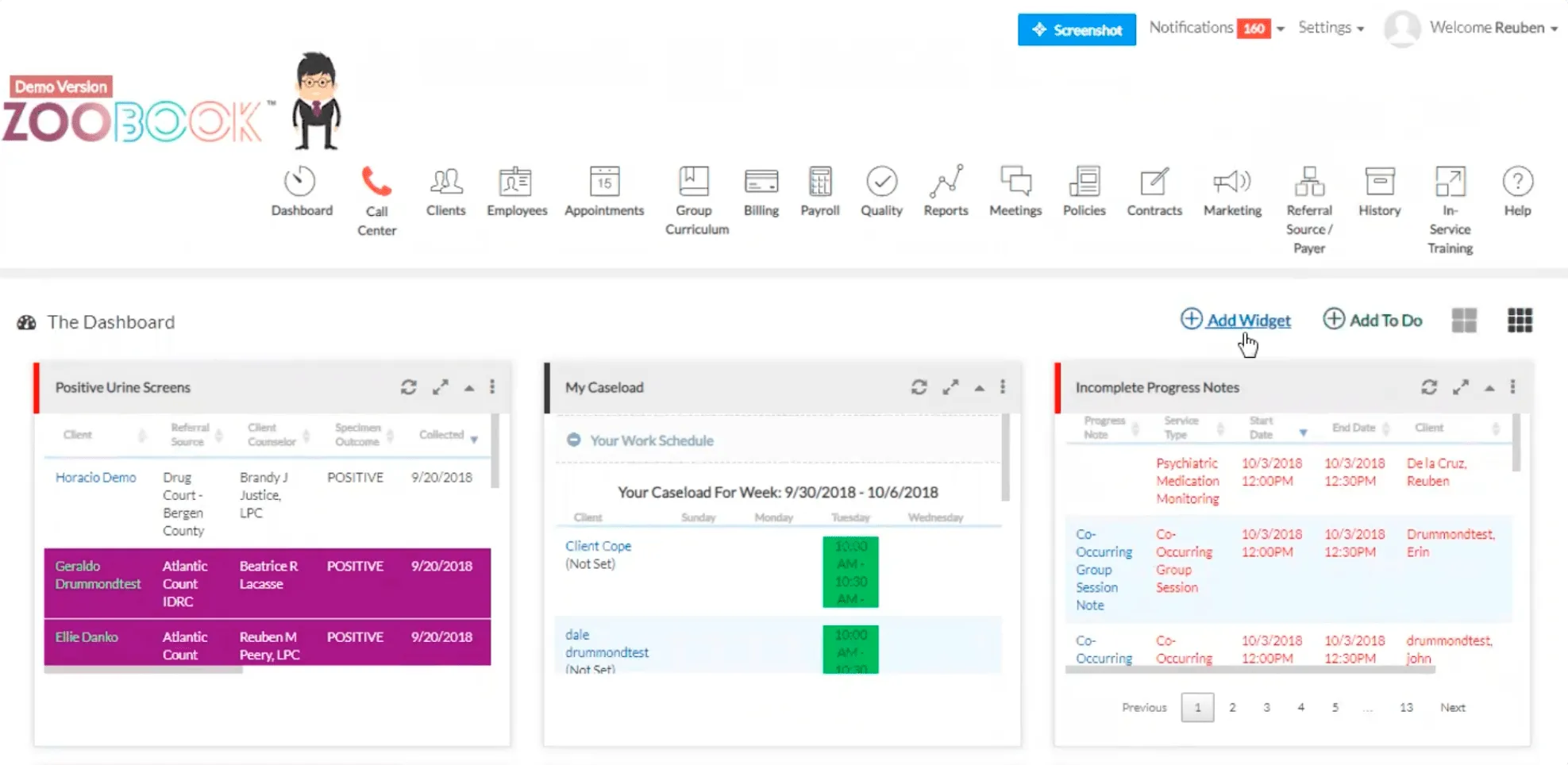The height and width of the screenshot is (765, 1568).
Task: Maximize the My Caseload widget
Action: tap(950, 387)
